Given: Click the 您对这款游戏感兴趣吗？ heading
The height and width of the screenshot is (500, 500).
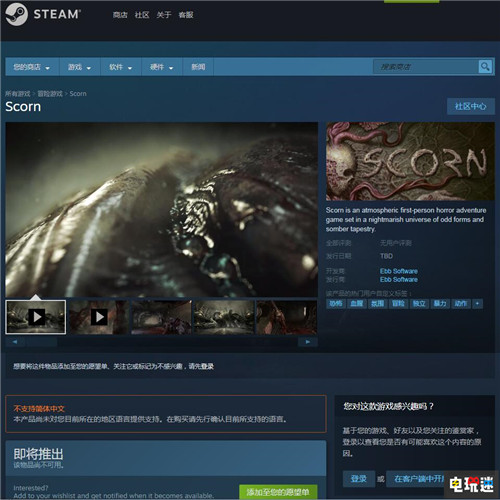Looking at the screenshot, I should point(389,406).
